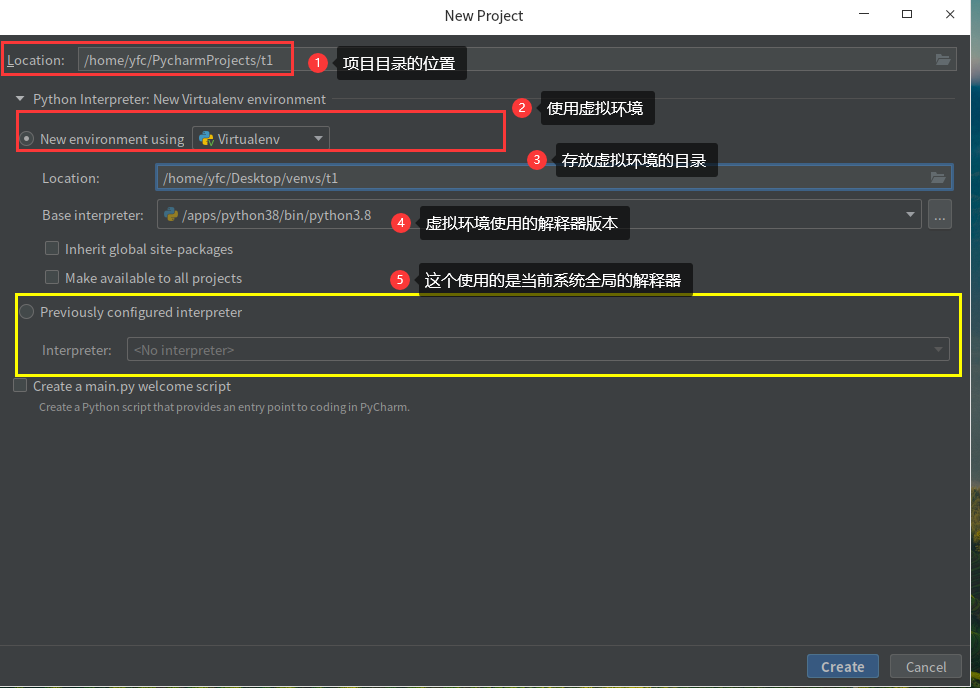This screenshot has height=688, width=980.
Task: Click the base interpreter ellipsis button
Action: [939, 214]
